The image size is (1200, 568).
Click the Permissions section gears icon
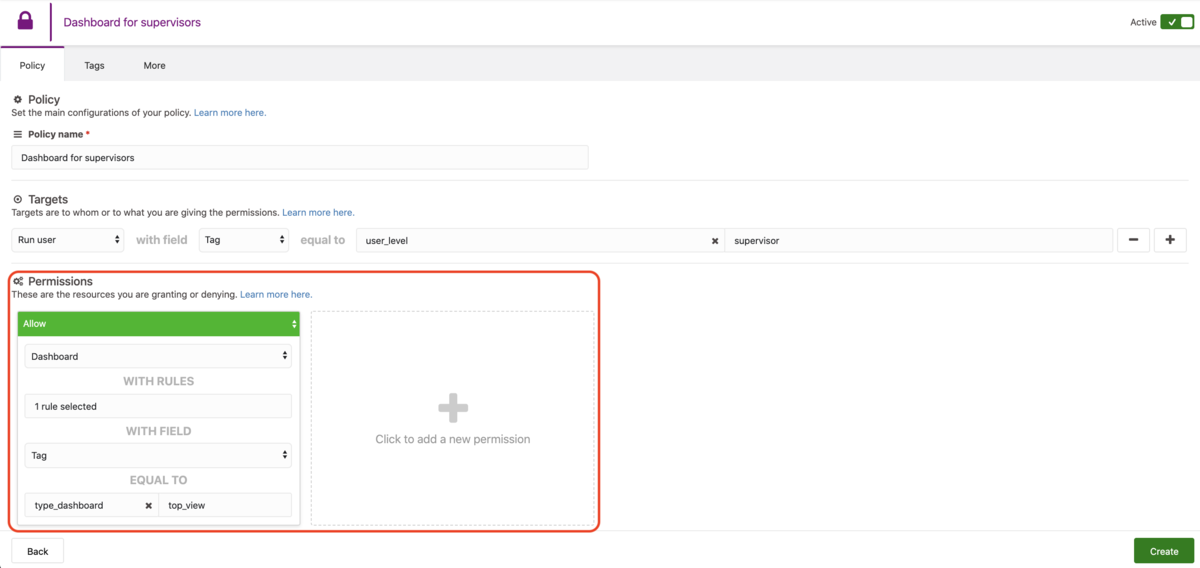point(18,282)
